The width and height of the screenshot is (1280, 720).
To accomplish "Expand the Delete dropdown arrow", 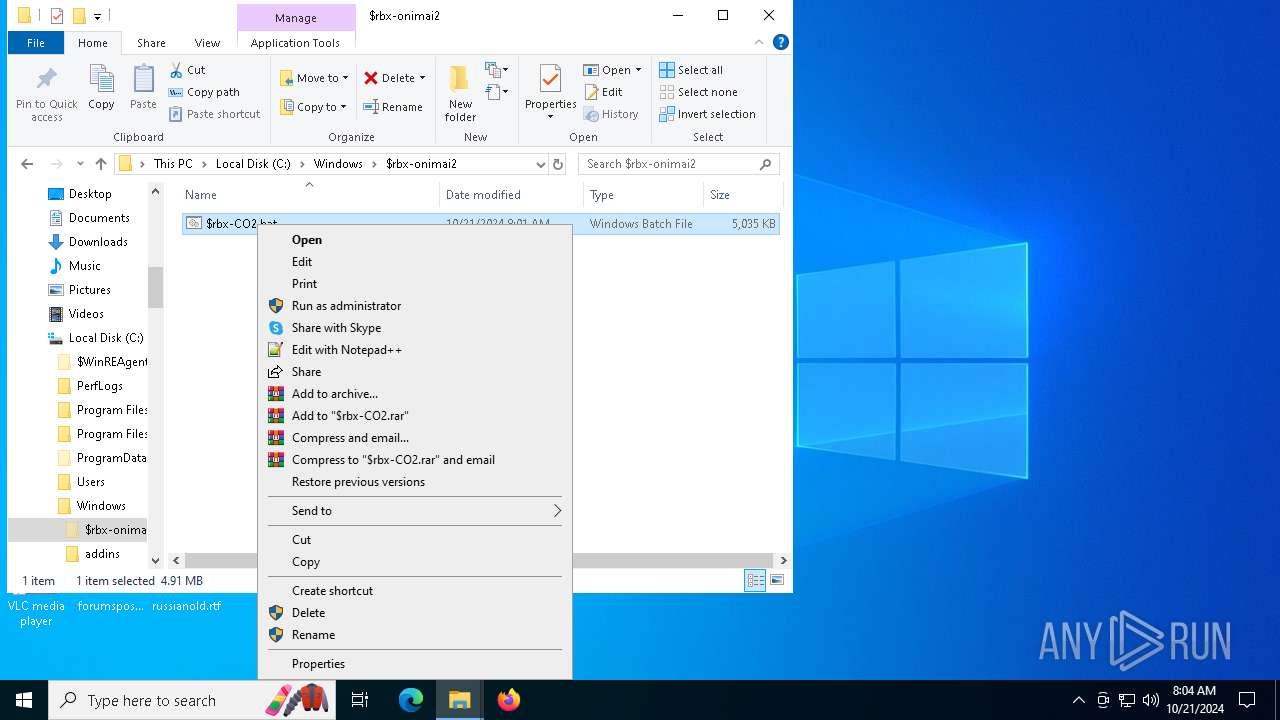I will (422, 78).
